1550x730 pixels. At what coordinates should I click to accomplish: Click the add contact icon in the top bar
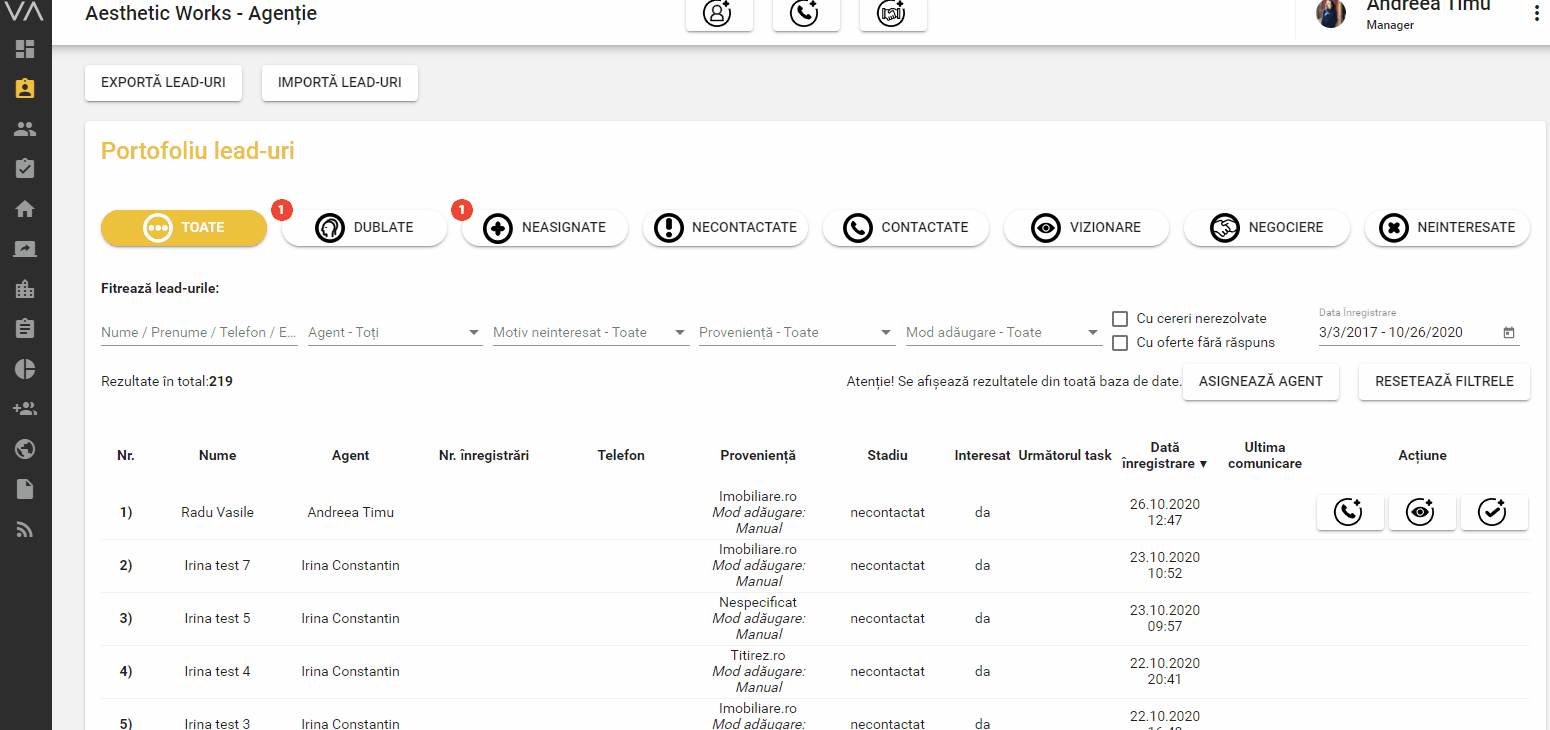click(x=718, y=14)
